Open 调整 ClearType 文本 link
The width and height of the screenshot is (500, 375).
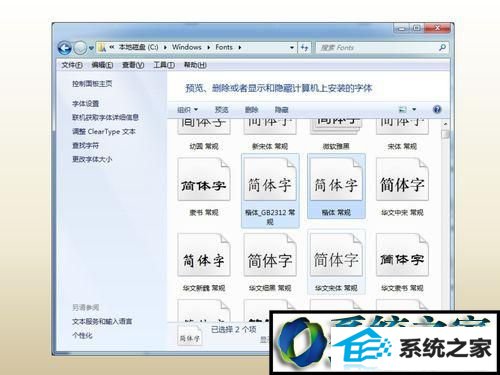point(104,132)
